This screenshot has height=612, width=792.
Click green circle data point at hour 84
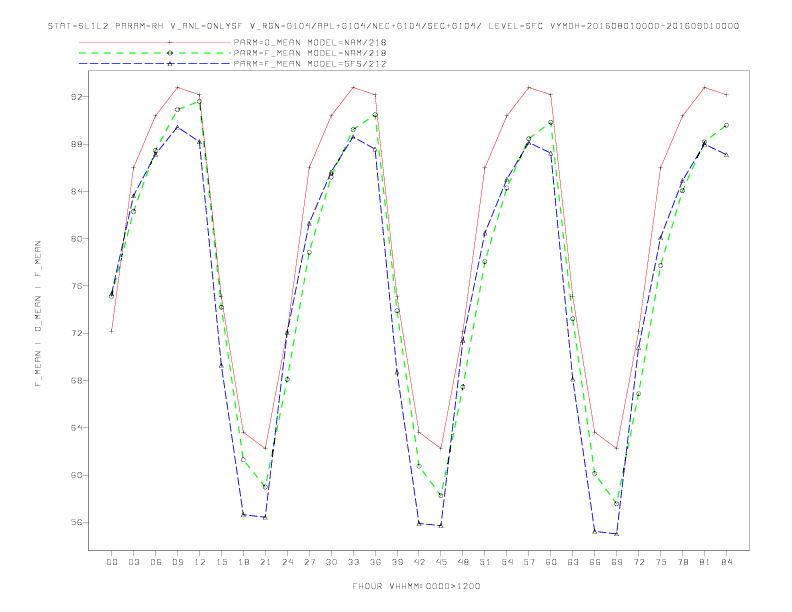coord(726,125)
